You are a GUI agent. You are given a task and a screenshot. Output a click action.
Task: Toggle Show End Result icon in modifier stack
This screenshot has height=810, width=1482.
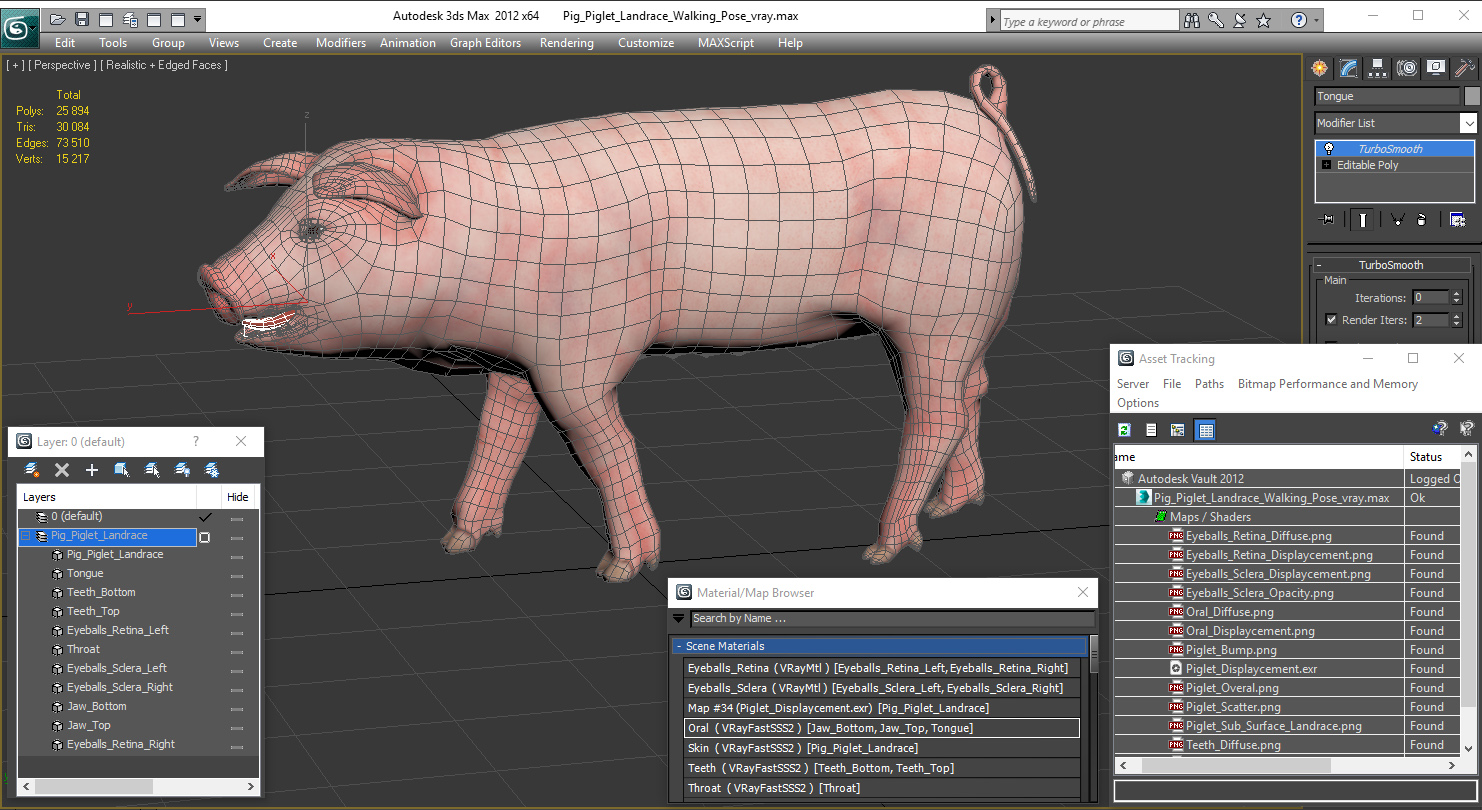click(x=1362, y=220)
